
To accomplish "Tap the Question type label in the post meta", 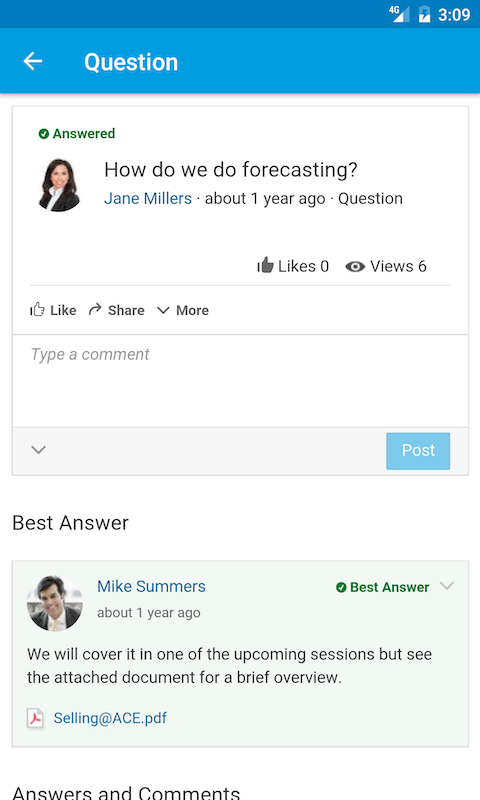I will [x=370, y=198].
